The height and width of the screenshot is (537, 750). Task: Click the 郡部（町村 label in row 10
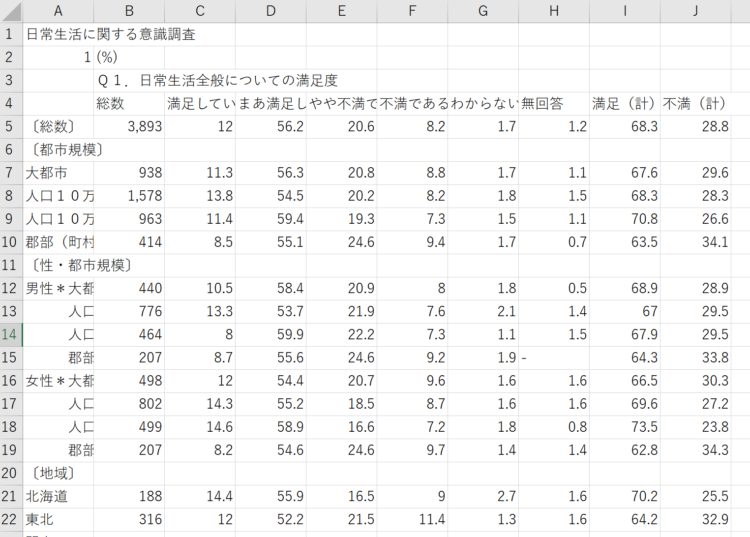pos(60,242)
